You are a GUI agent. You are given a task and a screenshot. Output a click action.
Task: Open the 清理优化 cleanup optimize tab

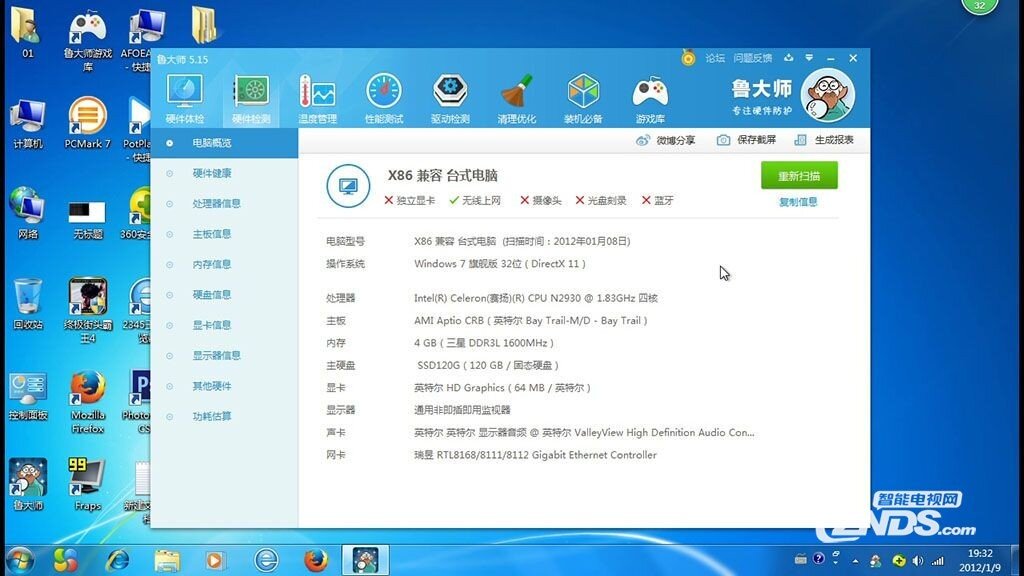tap(517, 99)
